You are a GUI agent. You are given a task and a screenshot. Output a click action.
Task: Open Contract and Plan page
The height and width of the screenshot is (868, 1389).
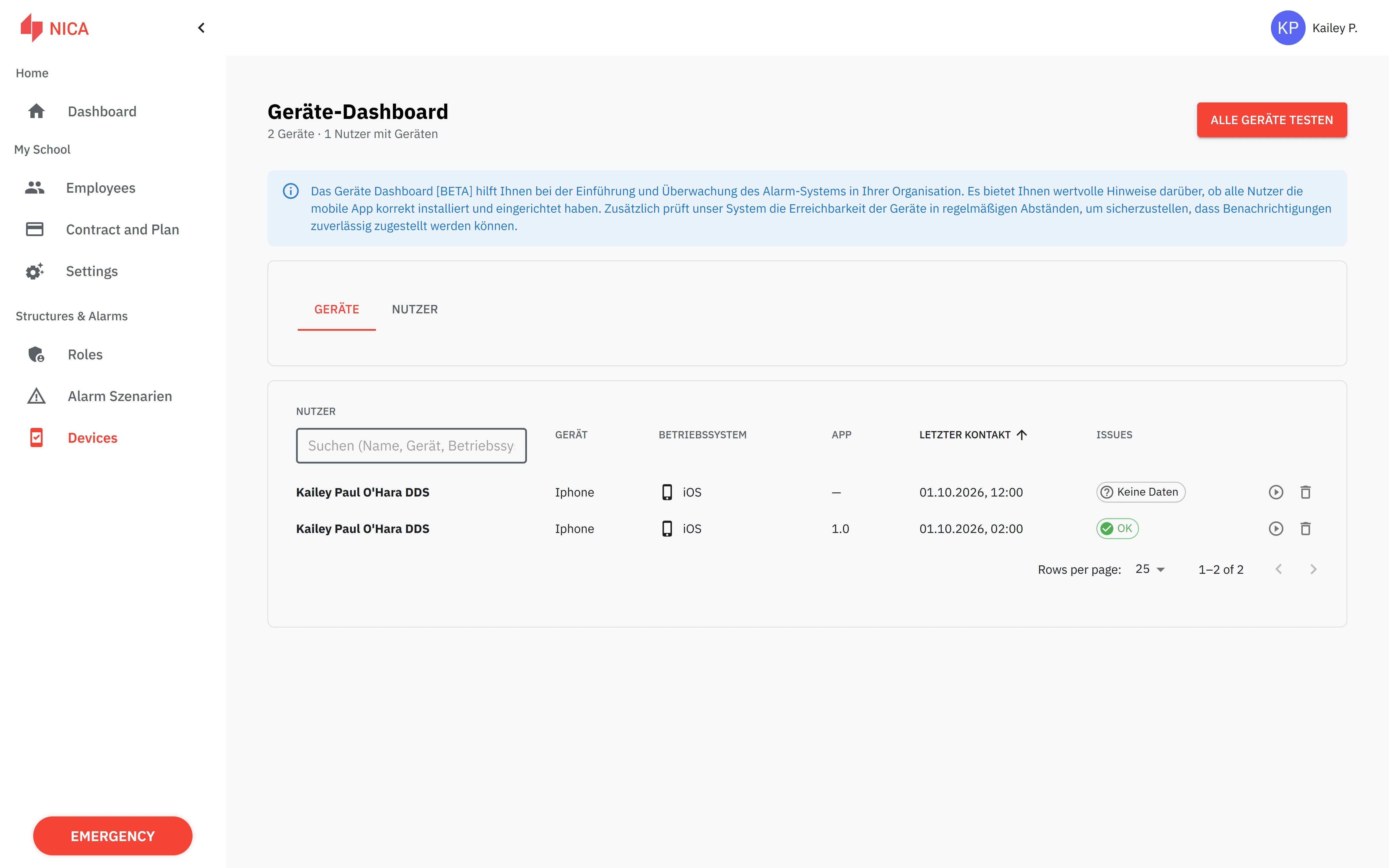tap(122, 229)
